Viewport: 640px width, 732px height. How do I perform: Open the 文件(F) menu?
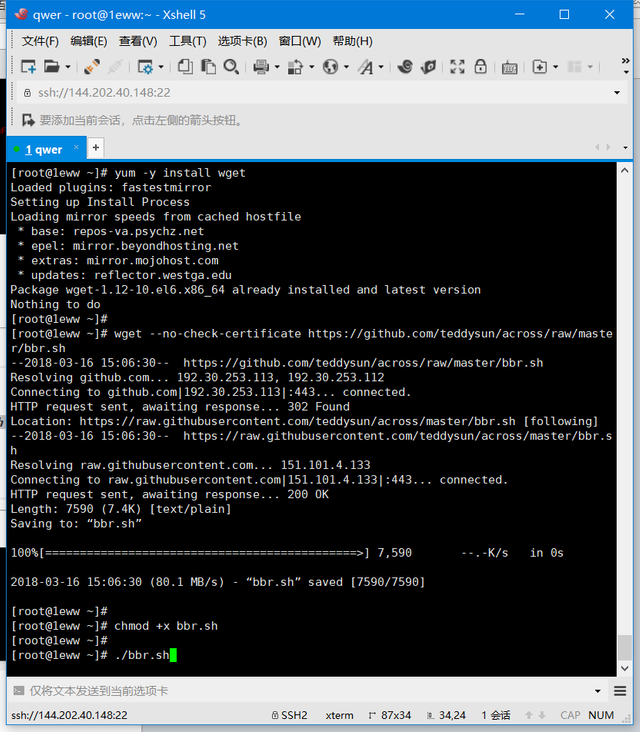click(40, 42)
